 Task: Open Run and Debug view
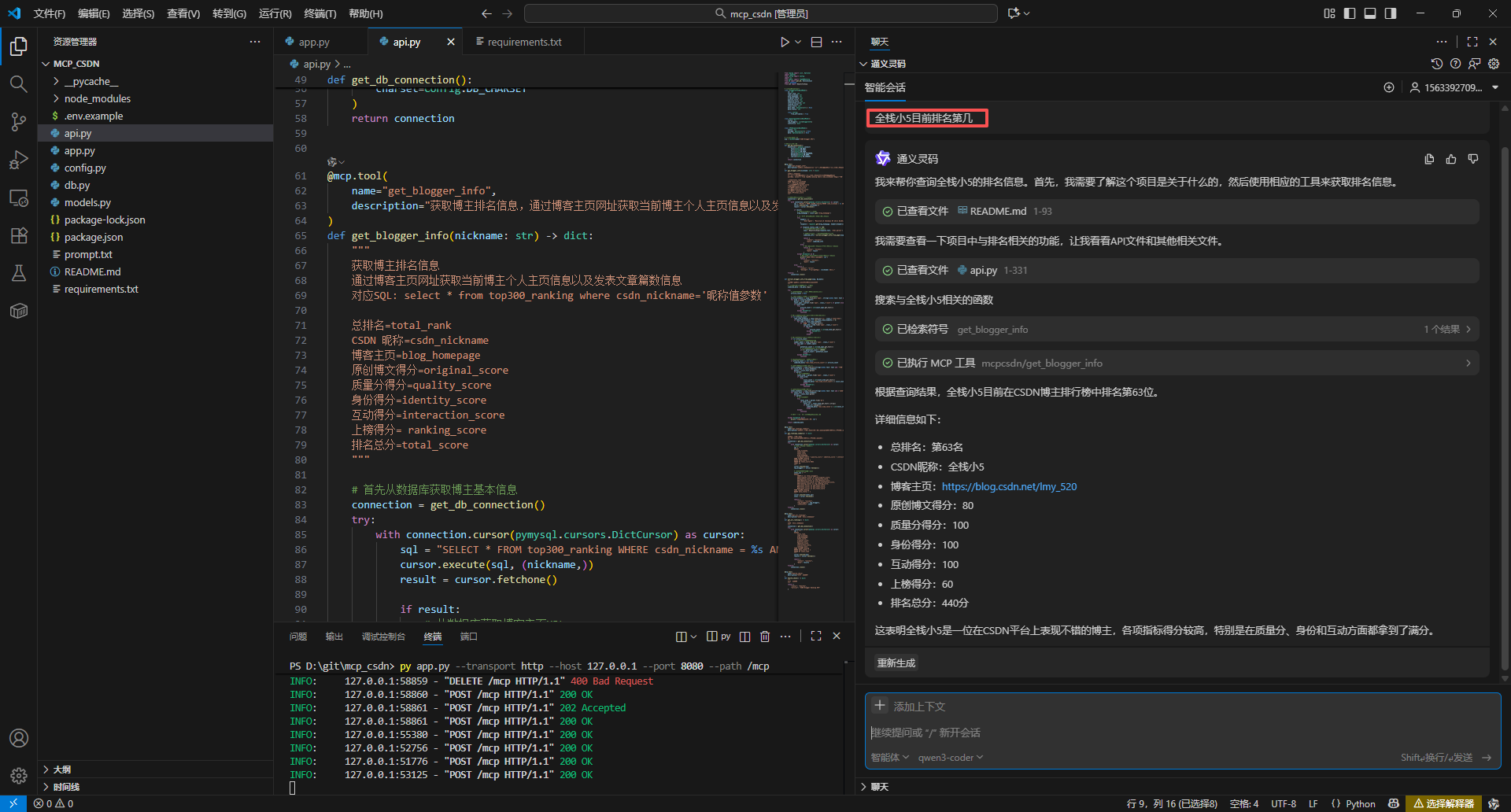(19, 160)
